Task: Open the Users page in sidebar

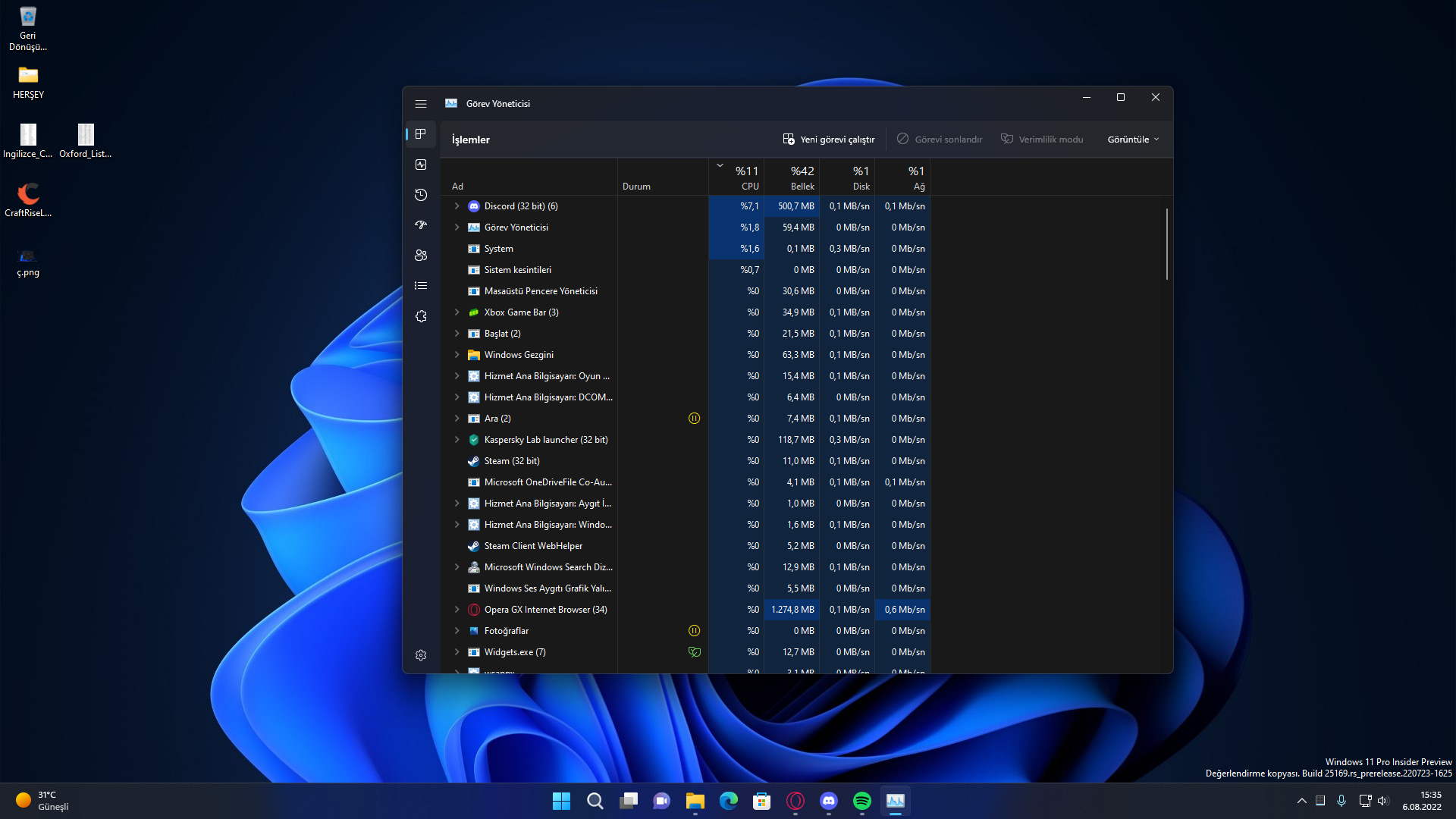Action: pyautogui.click(x=421, y=256)
